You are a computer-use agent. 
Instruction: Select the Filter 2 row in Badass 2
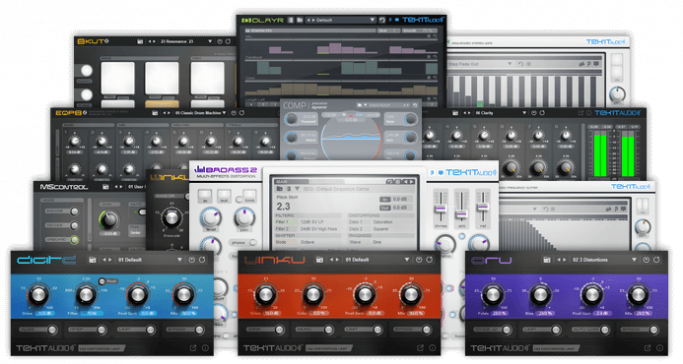tap(308, 229)
